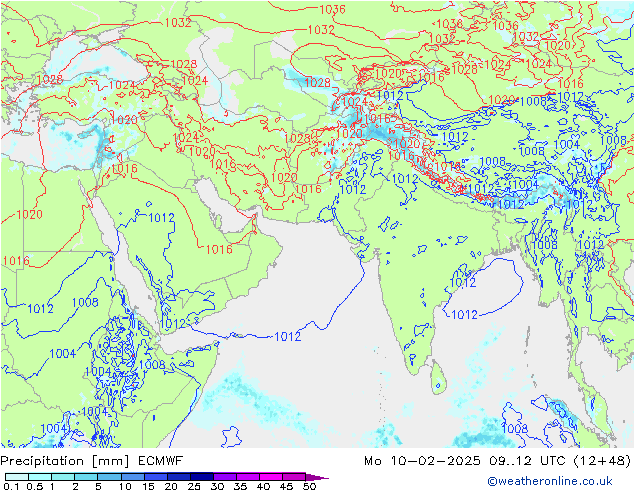Pick the legend swatch between 45 and 50
634x490 pixels.
[x=294, y=477]
